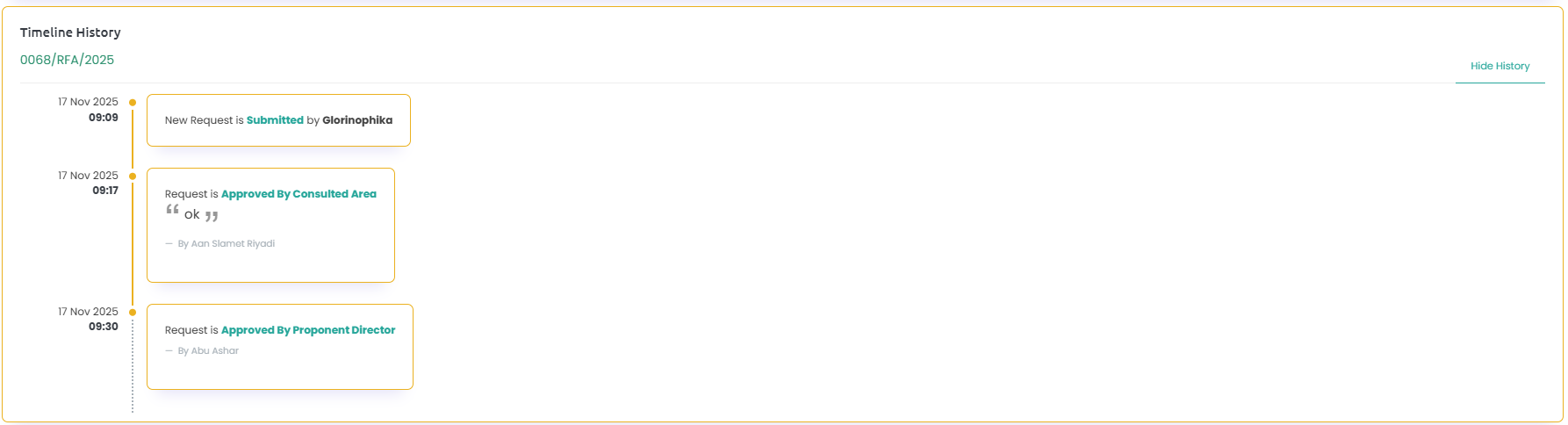Select the timeline dot at 09:30
The height and width of the screenshot is (425, 1568).
133,313
